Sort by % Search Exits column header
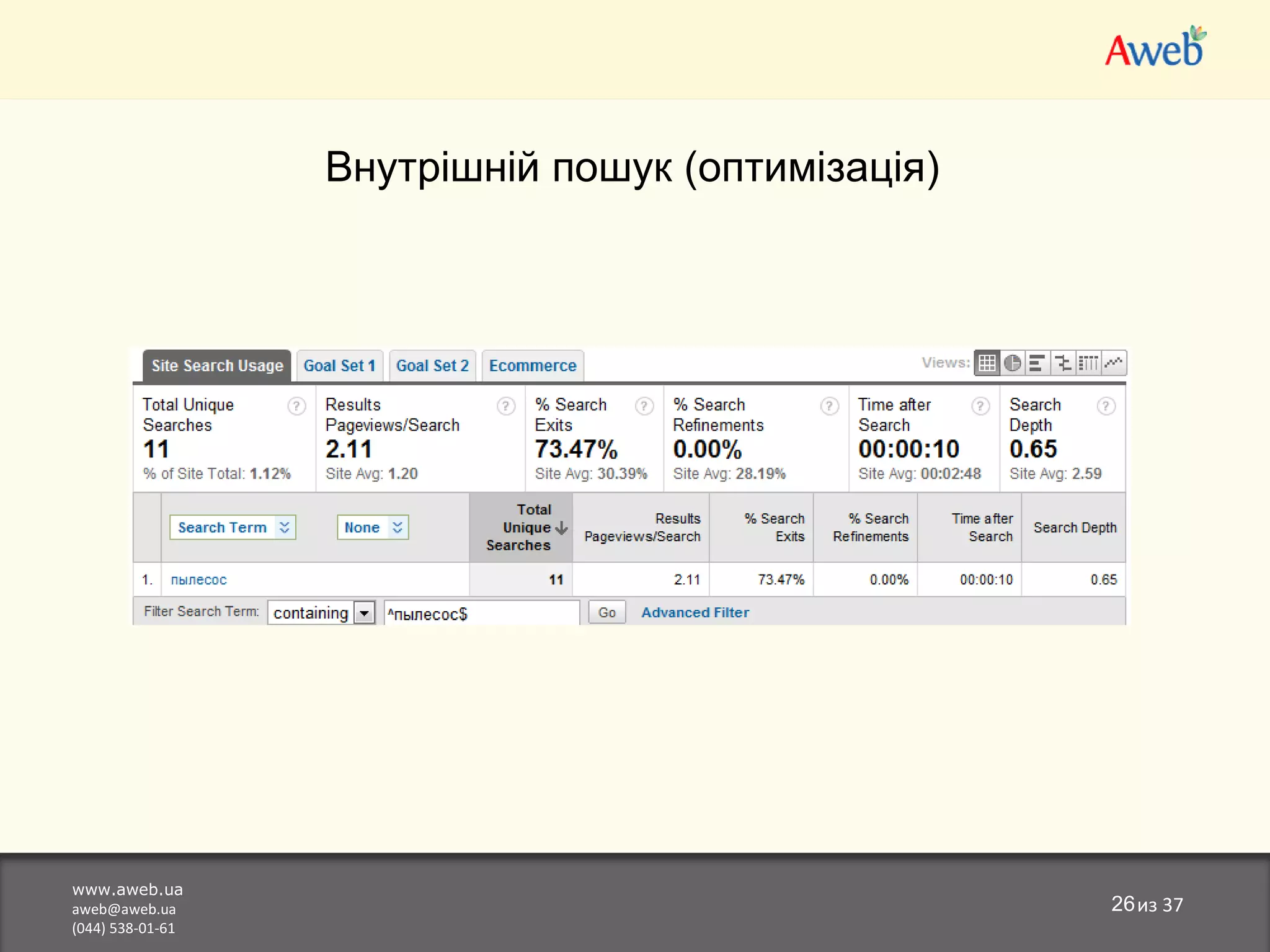1270x952 pixels. (762, 527)
